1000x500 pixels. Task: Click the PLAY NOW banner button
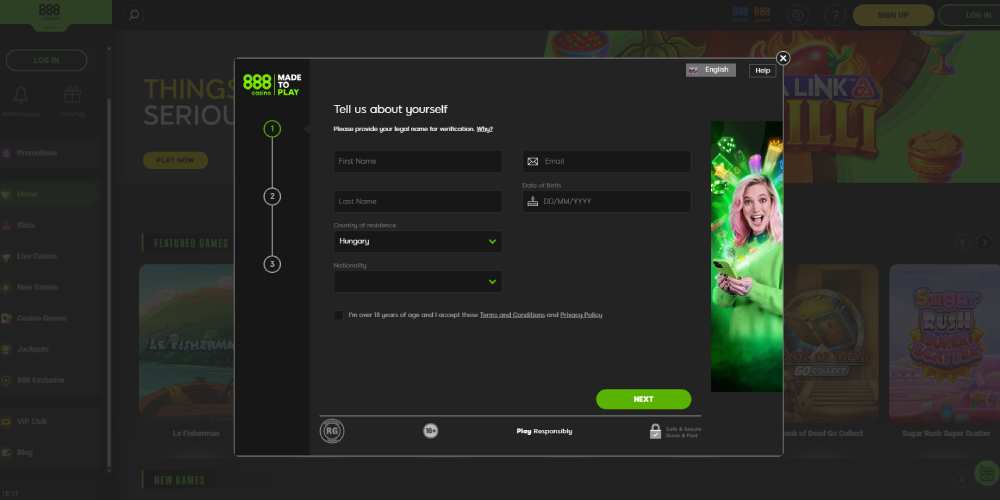[175, 160]
